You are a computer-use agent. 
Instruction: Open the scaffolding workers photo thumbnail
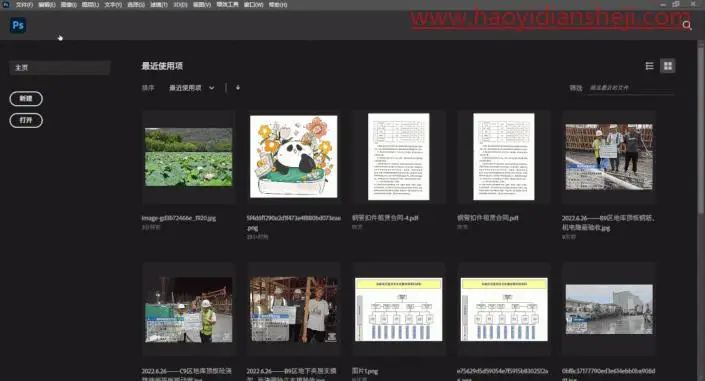(x=294, y=309)
